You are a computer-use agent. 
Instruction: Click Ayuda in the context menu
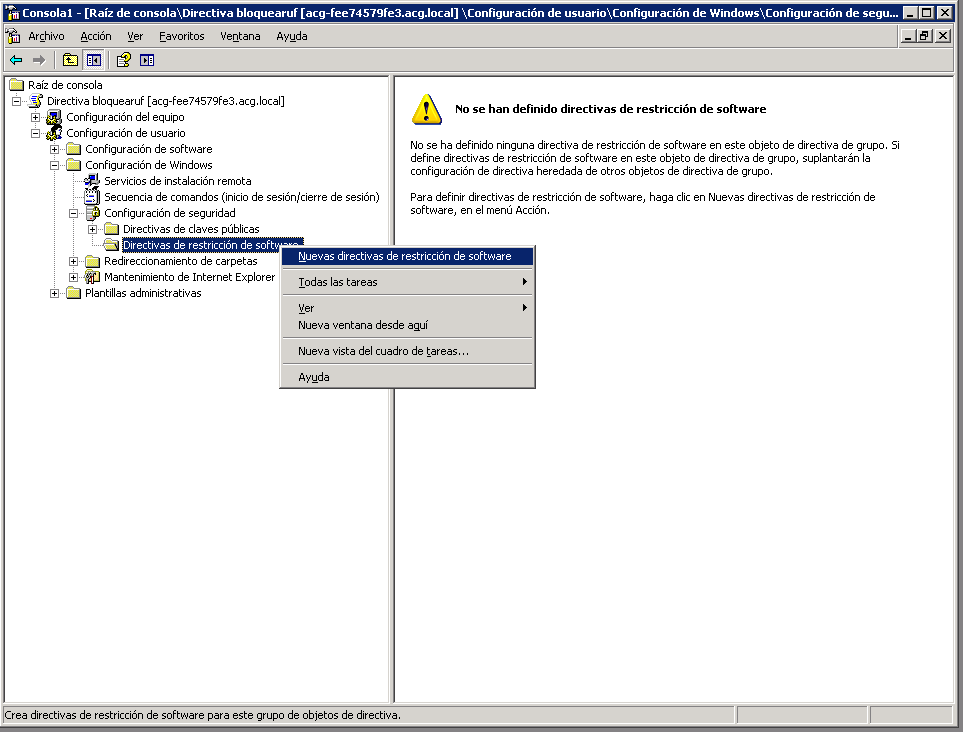313,377
